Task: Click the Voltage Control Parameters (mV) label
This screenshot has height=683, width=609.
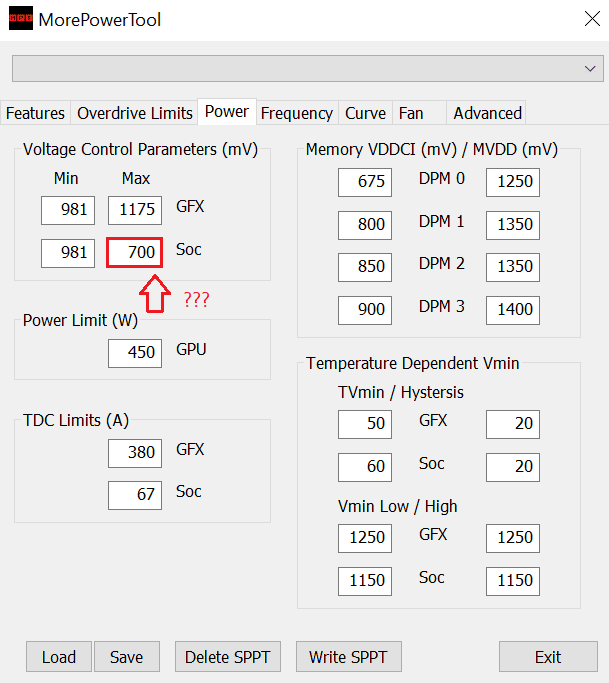Action: click(140, 150)
